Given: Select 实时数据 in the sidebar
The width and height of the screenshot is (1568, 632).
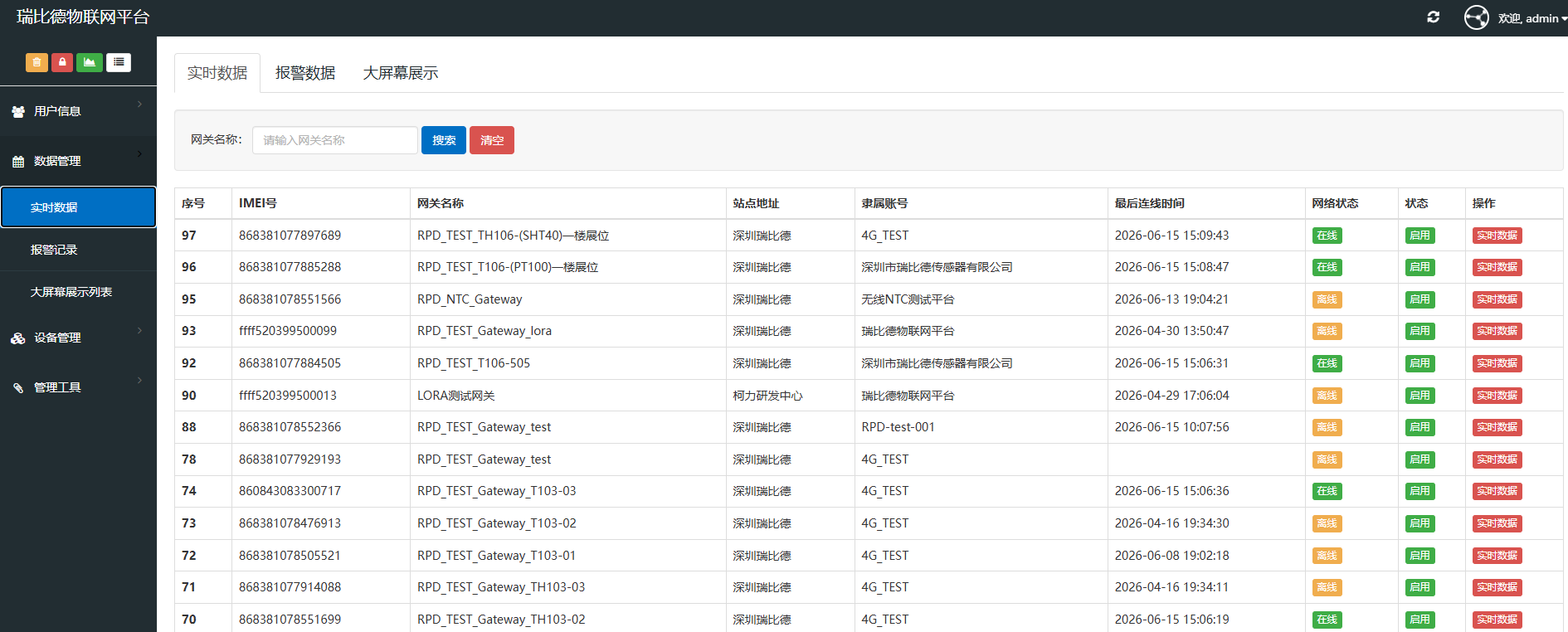Looking at the screenshot, I should 78,207.
